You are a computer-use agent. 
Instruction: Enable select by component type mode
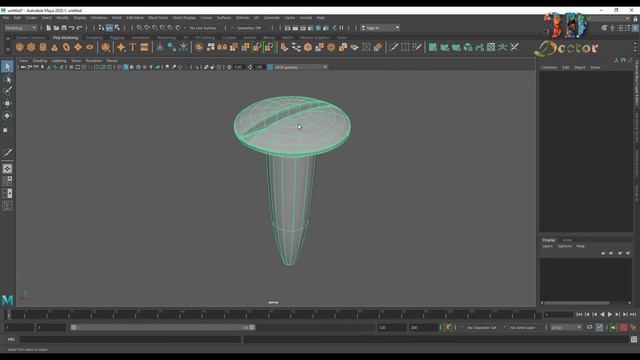coord(117,28)
